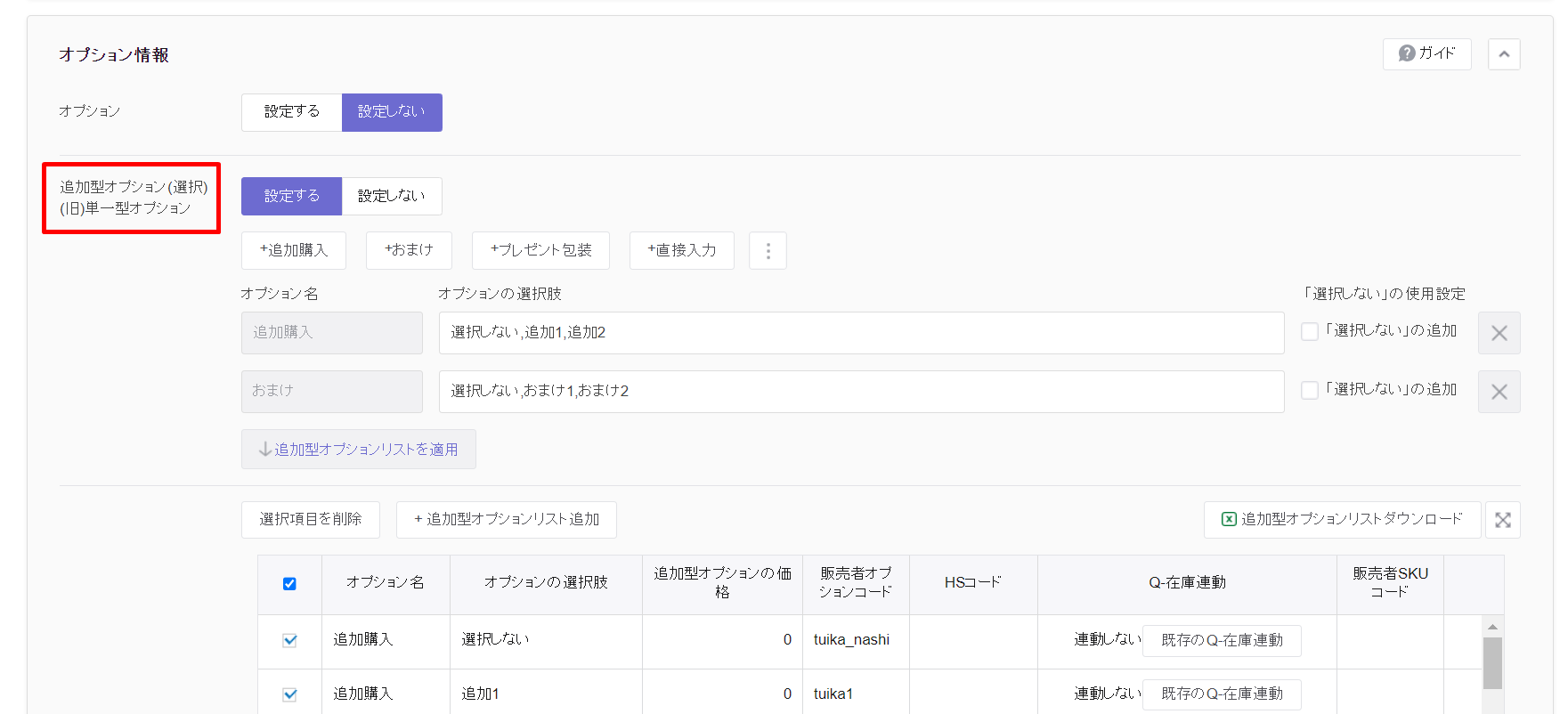Image resolution: width=1568 pixels, height=714 pixels.
Task: Toggle the select-all header checkbox
Action: [x=289, y=584]
